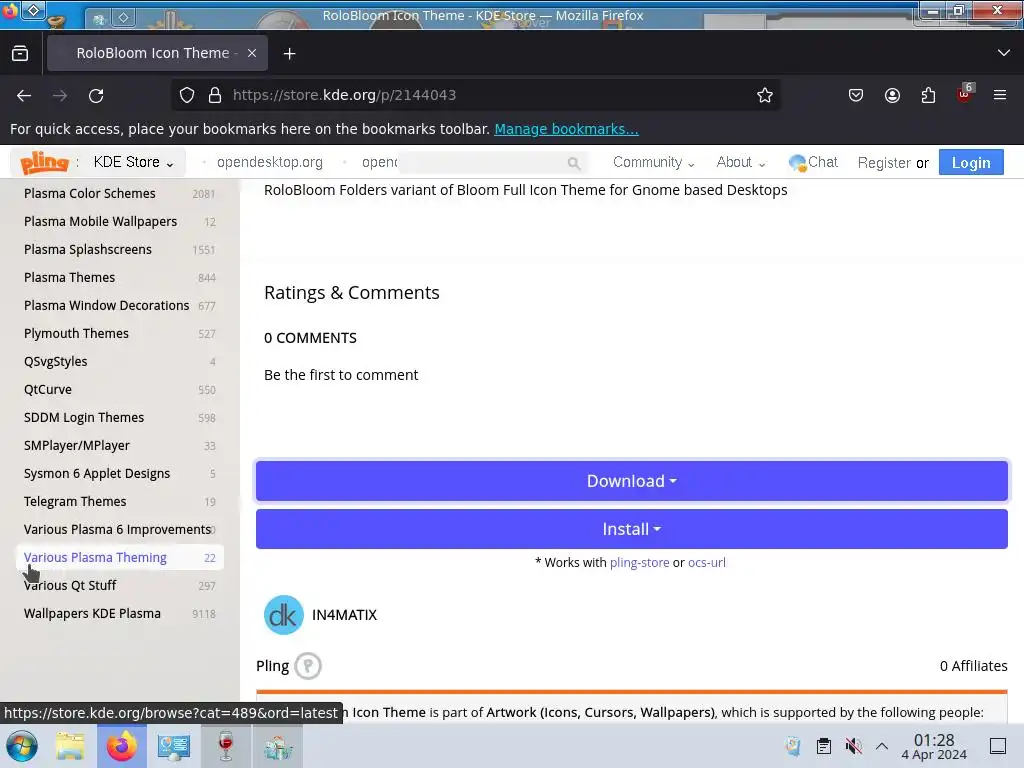Open Firefox account icon
Image resolution: width=1024 pixels, height=768 pixels.
892,95
